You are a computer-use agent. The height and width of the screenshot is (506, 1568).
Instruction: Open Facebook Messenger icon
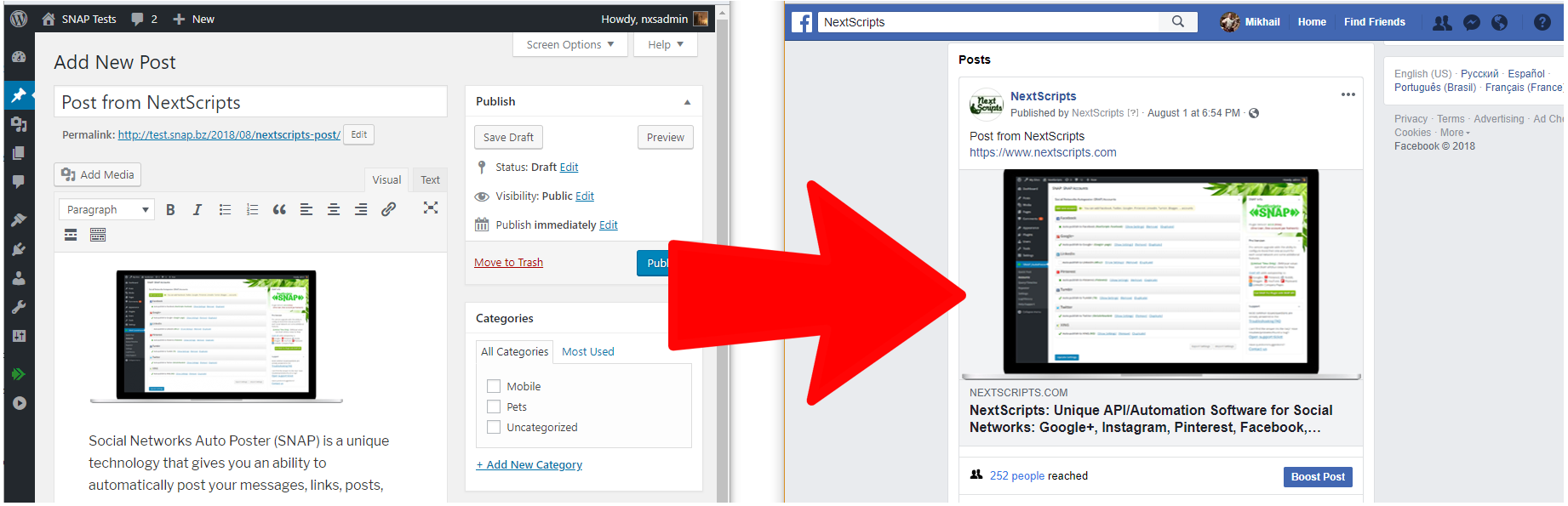pos(1472,23)
